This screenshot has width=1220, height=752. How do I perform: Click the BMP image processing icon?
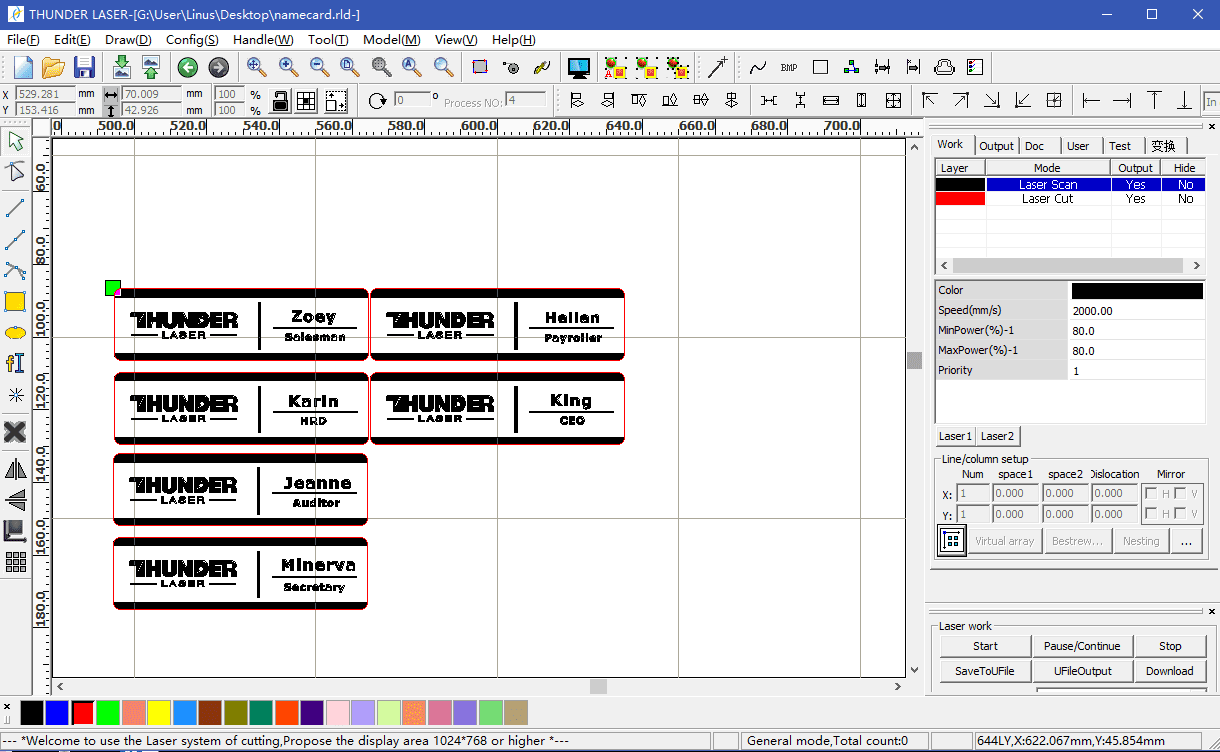click(x=789, y=67)
